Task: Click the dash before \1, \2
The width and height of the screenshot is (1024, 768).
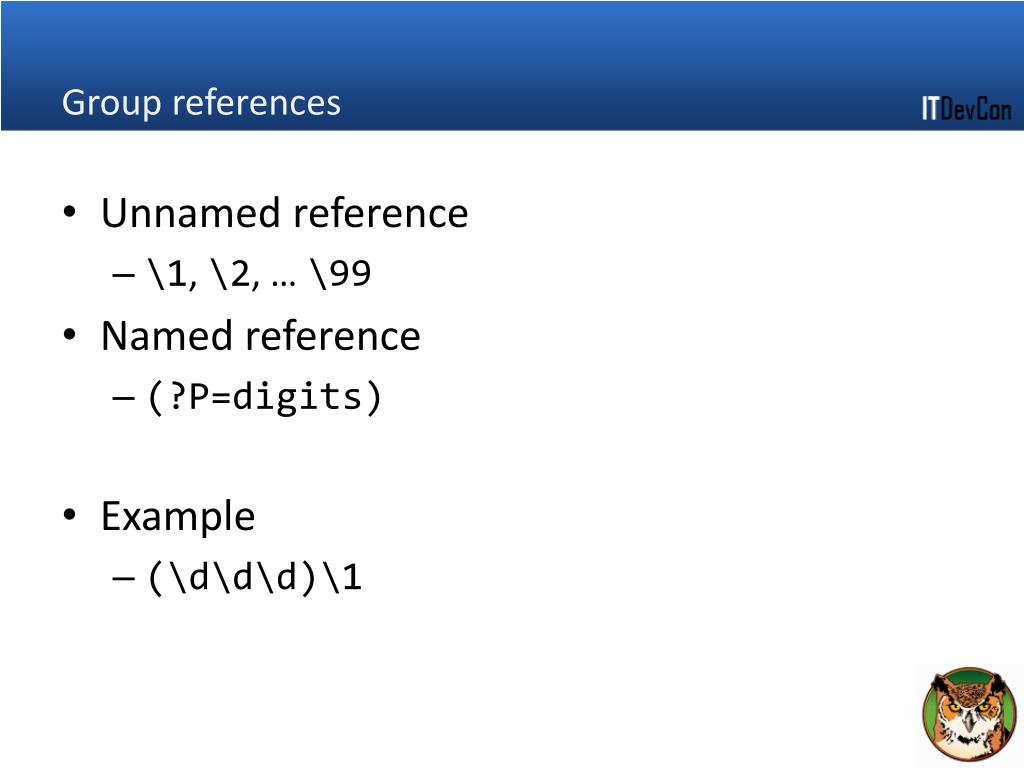Action: coord(123,275)
